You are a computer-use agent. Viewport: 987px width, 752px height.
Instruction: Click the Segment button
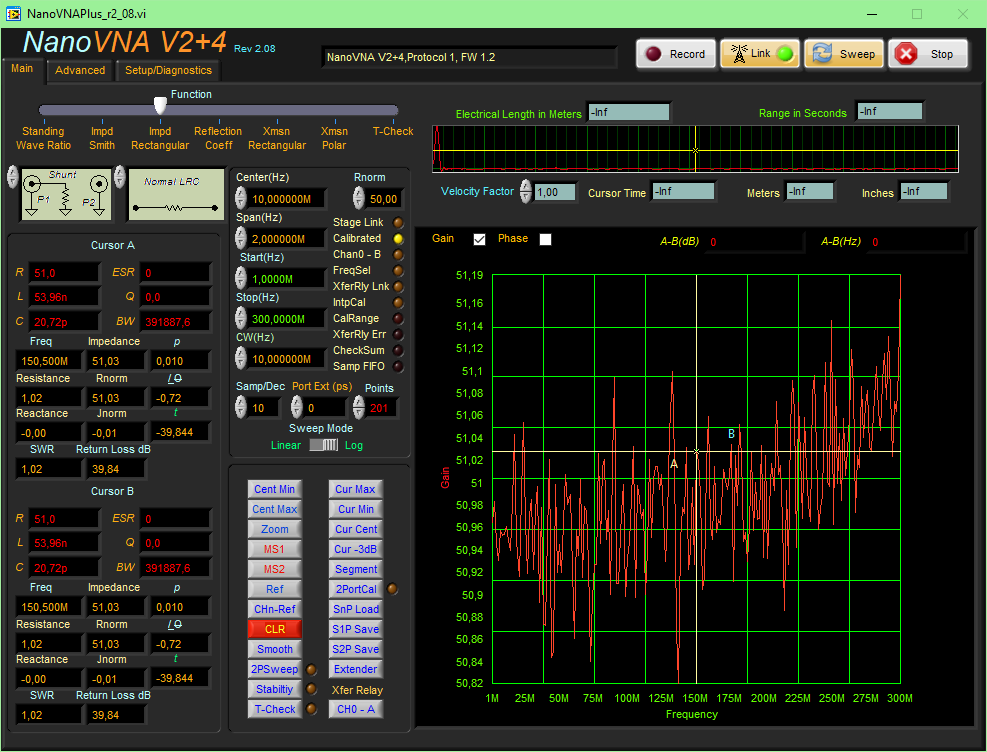pyautogui.click(x=356, y=570)
